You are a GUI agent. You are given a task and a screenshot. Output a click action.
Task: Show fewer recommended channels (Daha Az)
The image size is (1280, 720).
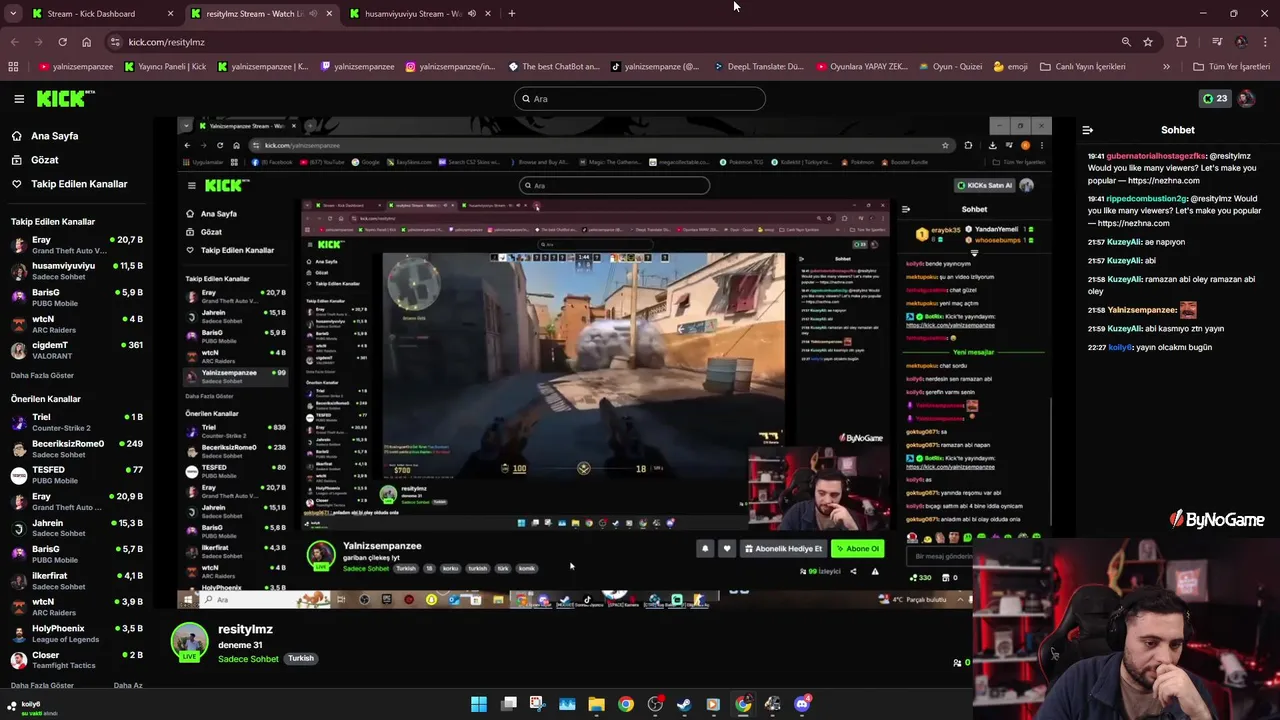128,686
